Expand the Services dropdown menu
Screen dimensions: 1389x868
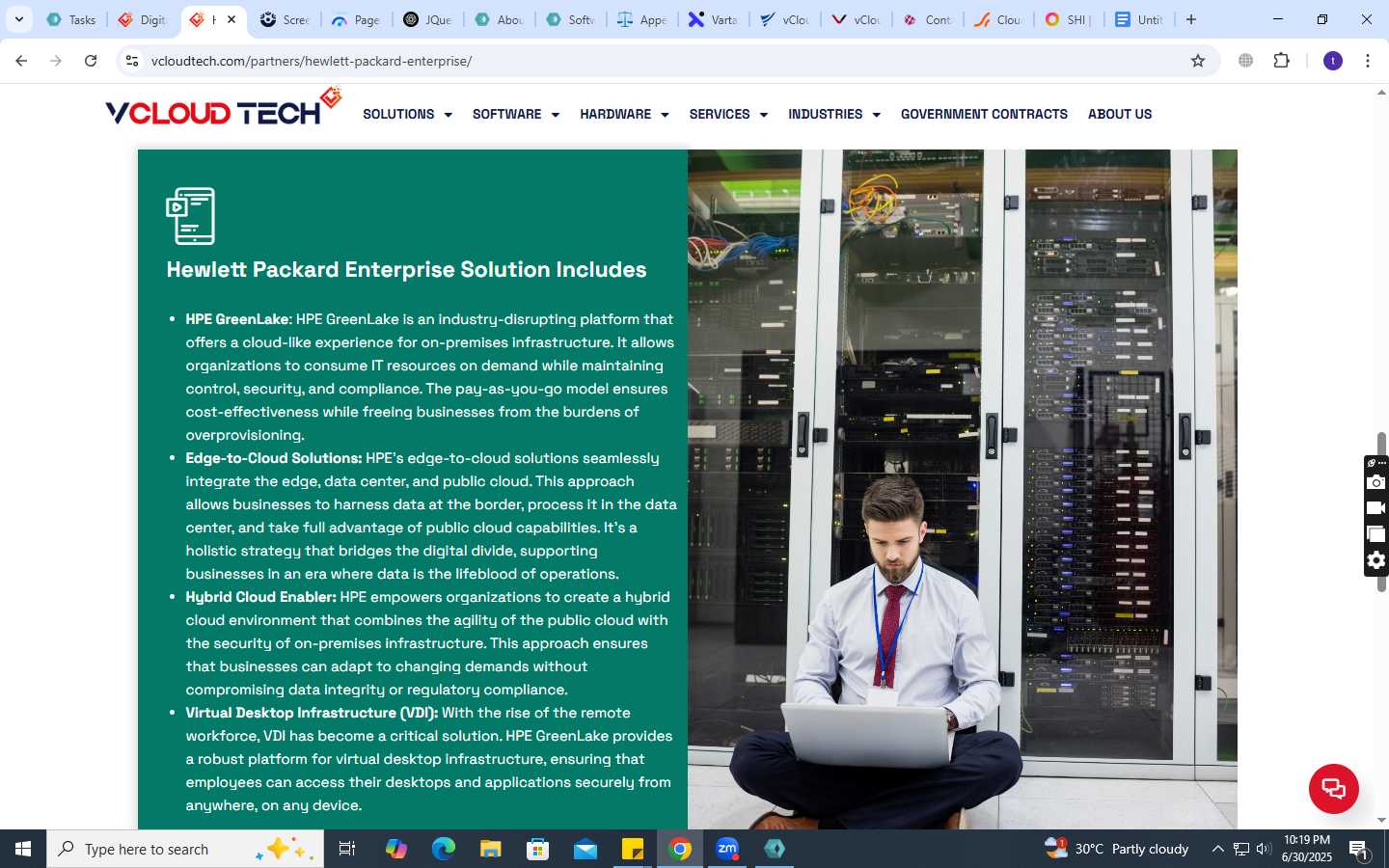pos(728,114)
